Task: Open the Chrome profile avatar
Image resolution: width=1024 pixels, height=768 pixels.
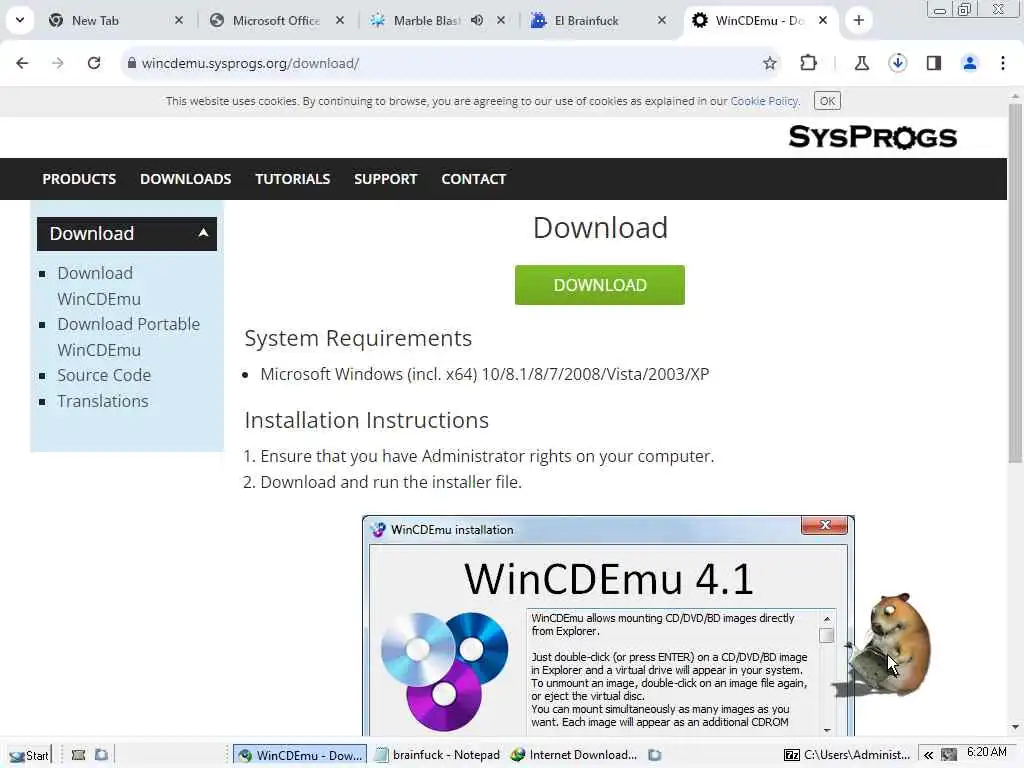Action: pyautogui.click(x=970, y=63)
